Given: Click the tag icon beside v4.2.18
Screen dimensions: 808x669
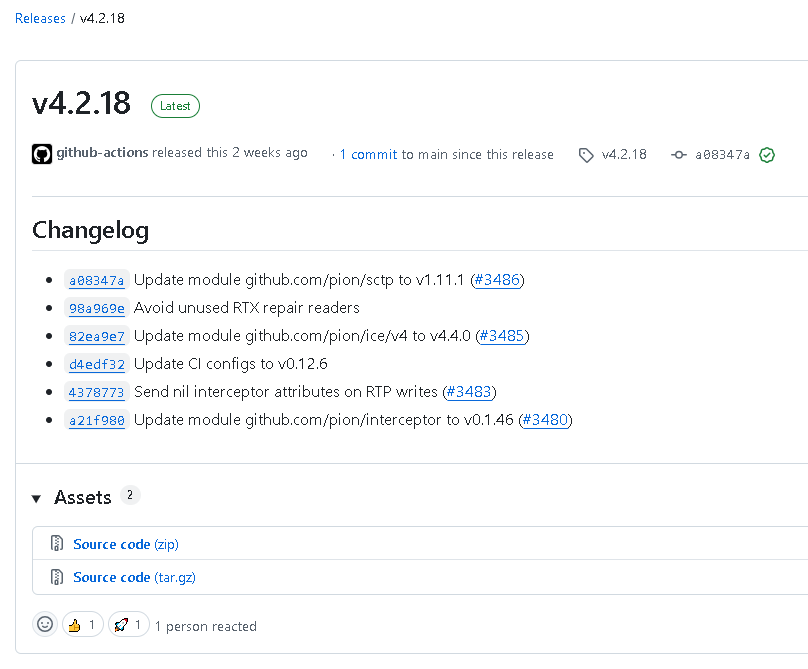Looking at the screenshot, I should [586, 155].
